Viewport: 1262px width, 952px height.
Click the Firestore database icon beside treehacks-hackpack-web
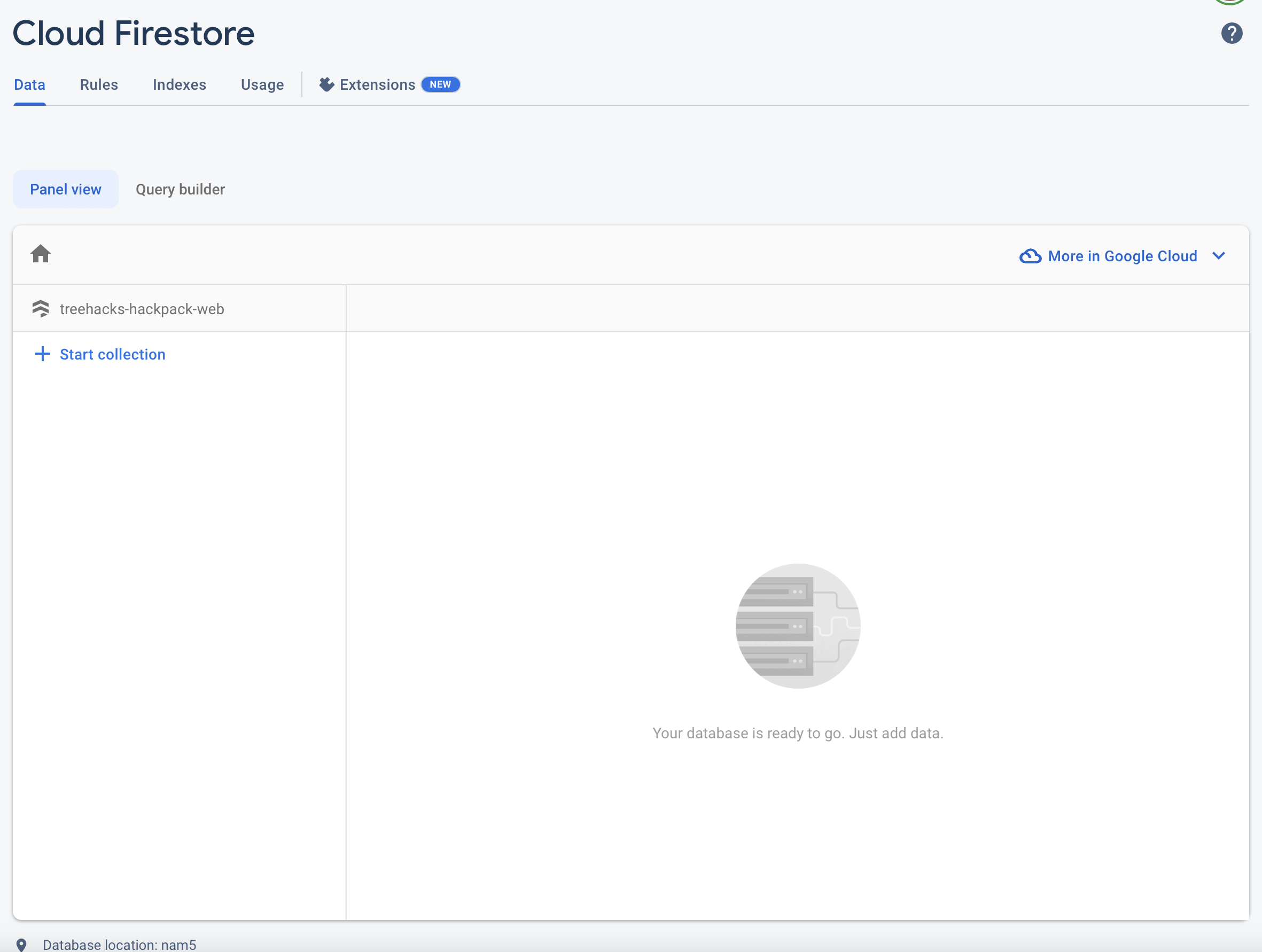point(41,309)
